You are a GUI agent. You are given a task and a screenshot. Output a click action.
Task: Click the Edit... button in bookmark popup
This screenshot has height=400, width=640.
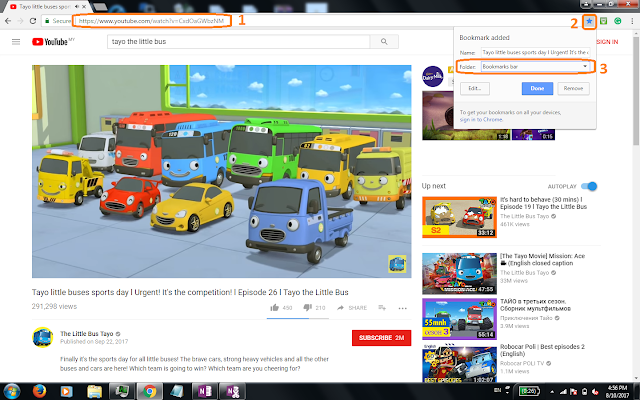pyautogui.click(x=475, y=88)
